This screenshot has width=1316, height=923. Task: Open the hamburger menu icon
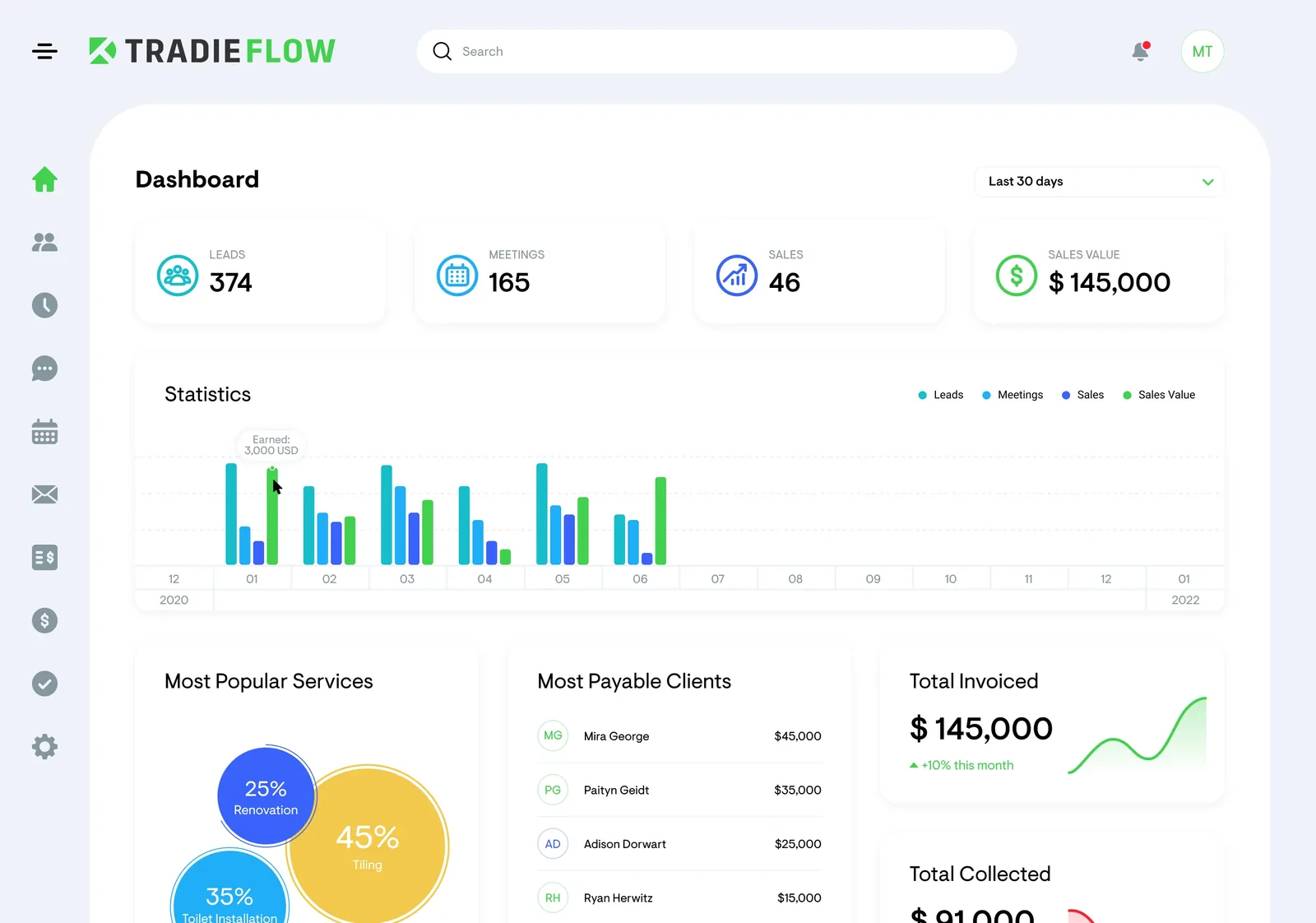coord(44,51)
